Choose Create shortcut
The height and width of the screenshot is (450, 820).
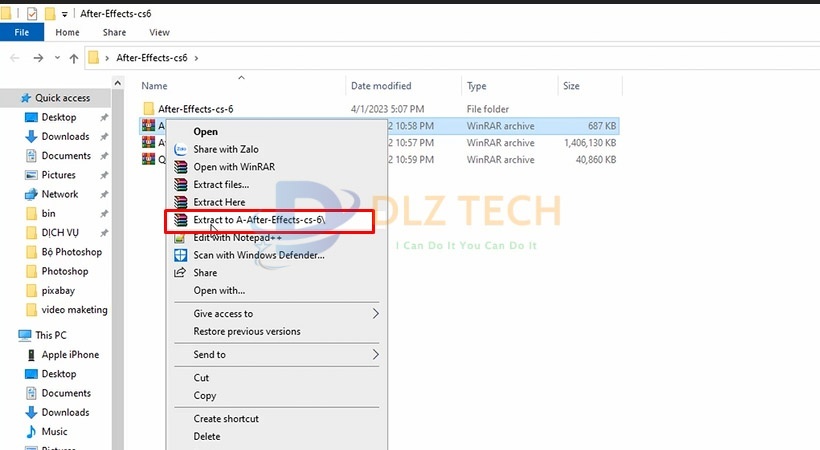point(226,419)
